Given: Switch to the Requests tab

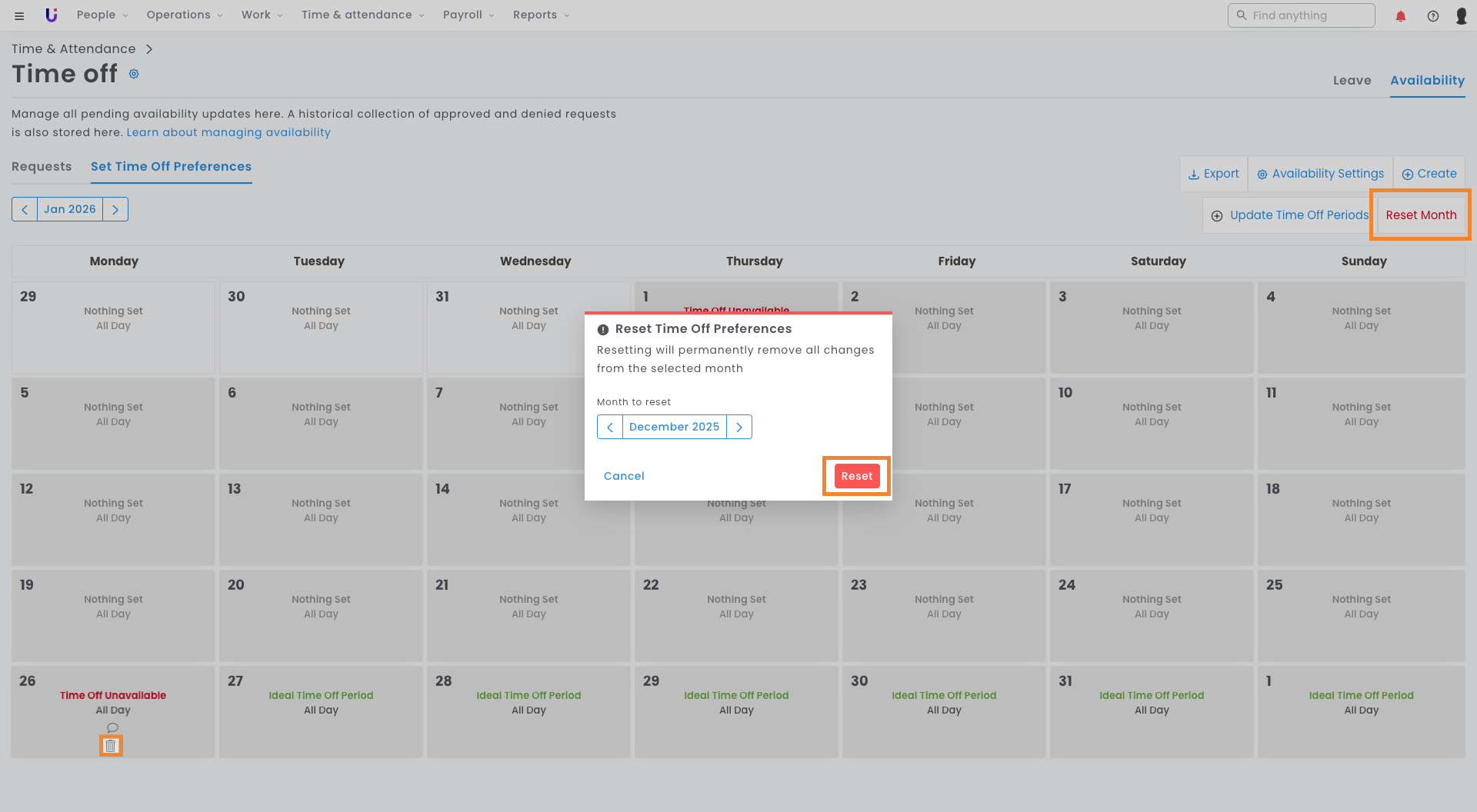Looking at the screenshot, I should click(x=42, y=167).
